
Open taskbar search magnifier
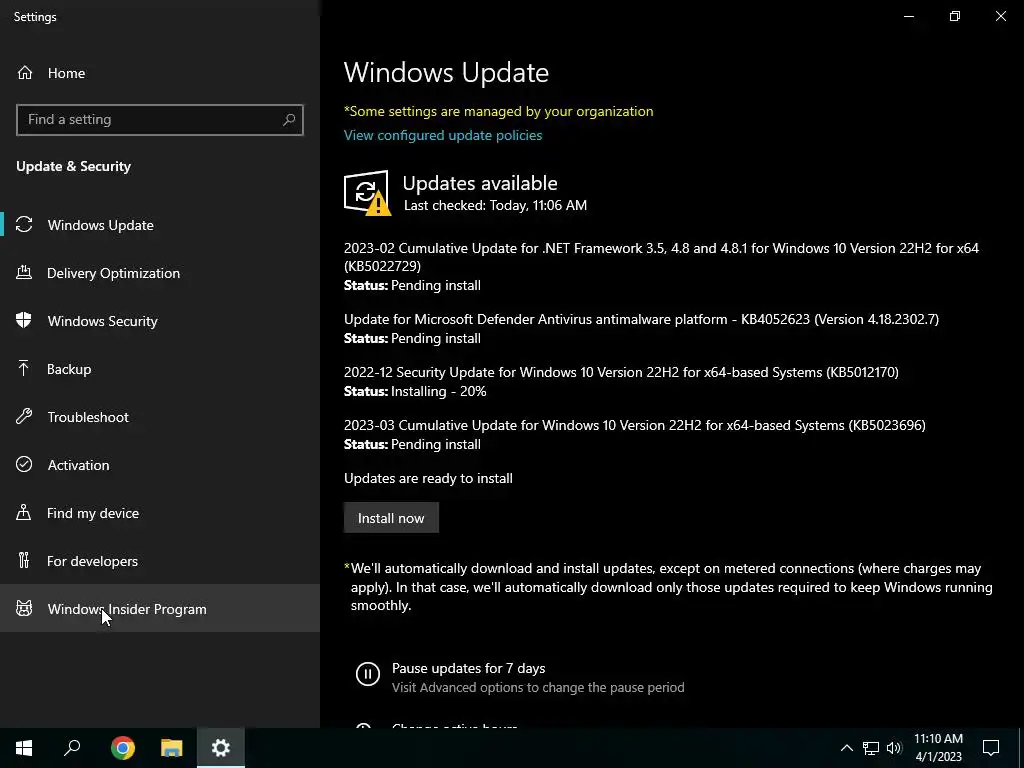coord(72,748)
